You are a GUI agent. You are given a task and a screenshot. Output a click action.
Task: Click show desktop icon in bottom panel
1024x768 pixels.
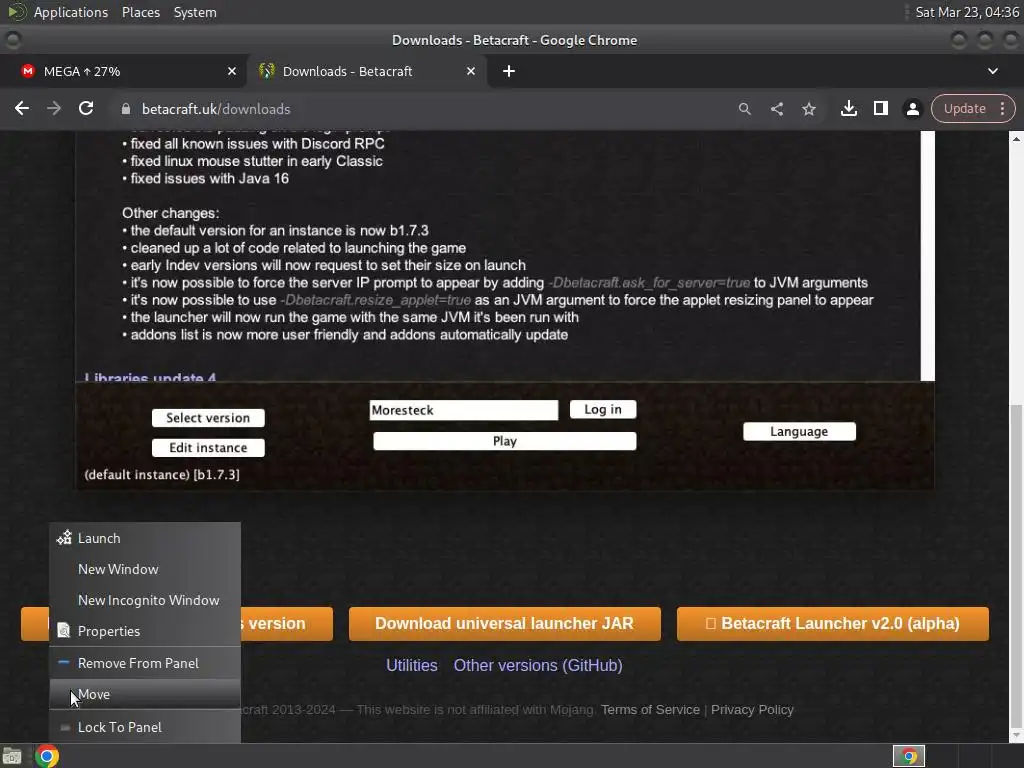point(12,756)
